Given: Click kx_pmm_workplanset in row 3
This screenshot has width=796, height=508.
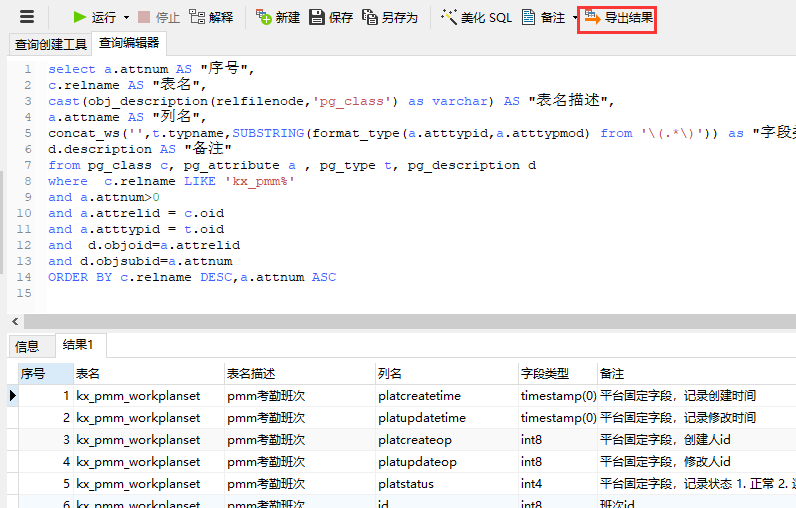Looking at the screenshot, I should coord(149,439).
